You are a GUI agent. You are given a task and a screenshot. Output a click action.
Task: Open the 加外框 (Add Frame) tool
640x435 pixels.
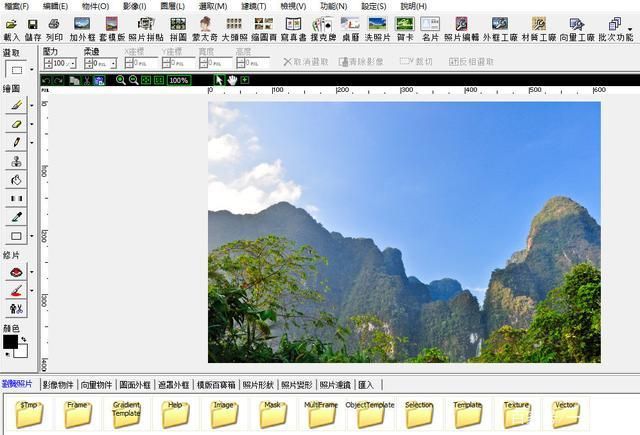point(82,29)
